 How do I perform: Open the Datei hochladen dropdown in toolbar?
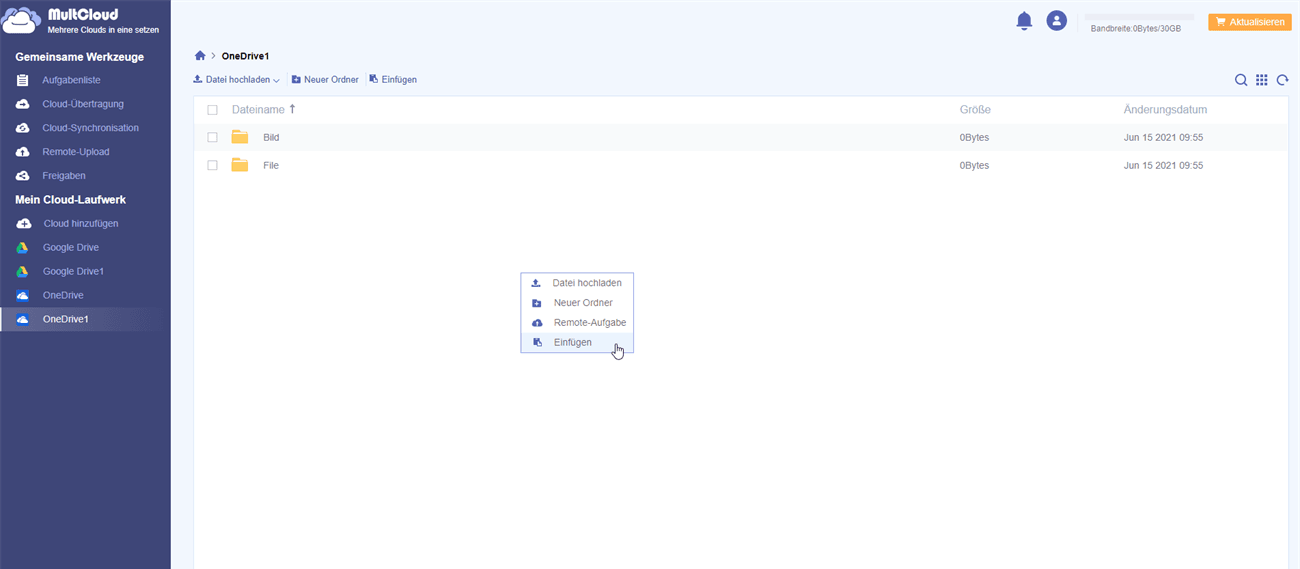pos(236,79)
